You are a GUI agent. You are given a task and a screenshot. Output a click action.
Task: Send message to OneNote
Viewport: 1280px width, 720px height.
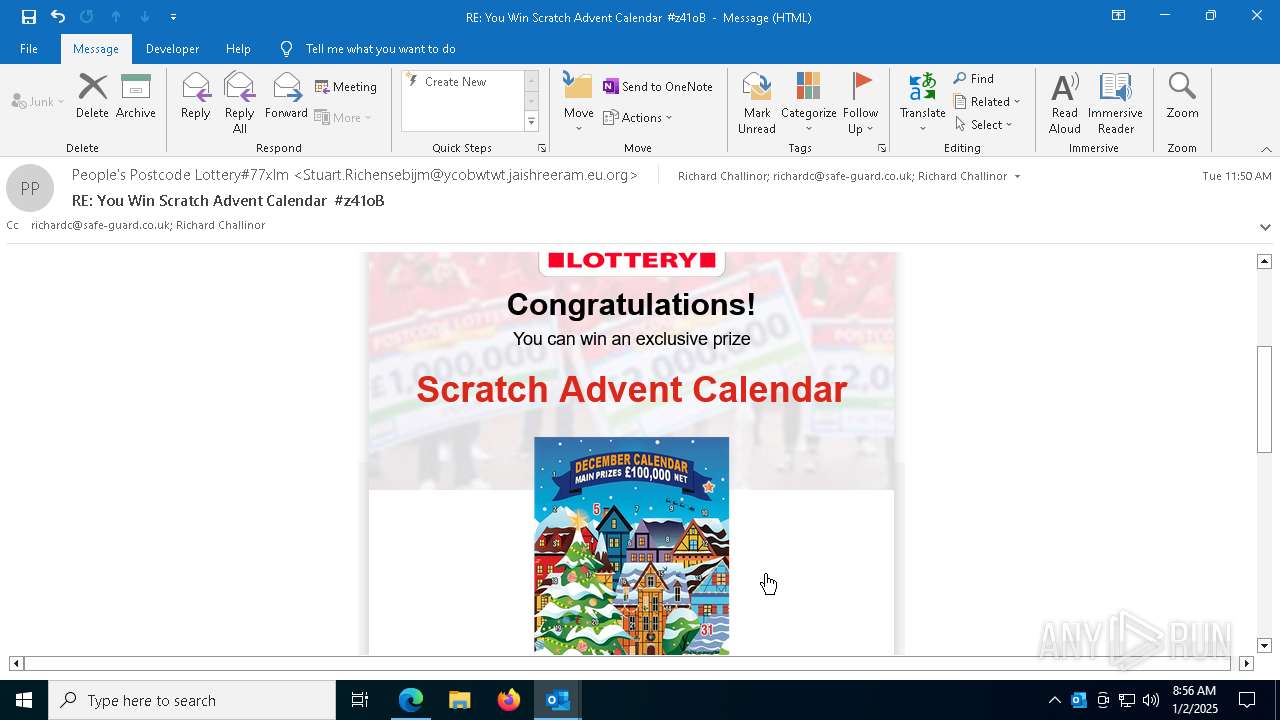click(x=658, y=87)
